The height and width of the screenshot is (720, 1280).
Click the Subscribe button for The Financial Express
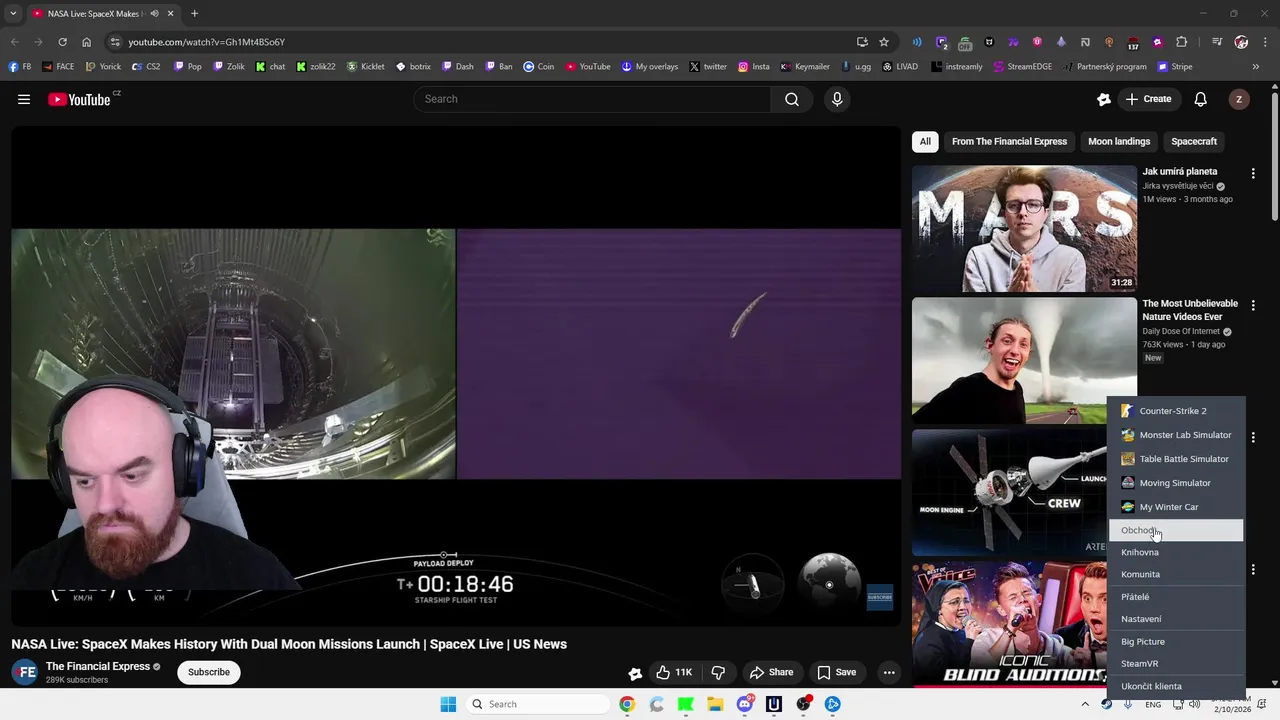coord(209,672)
